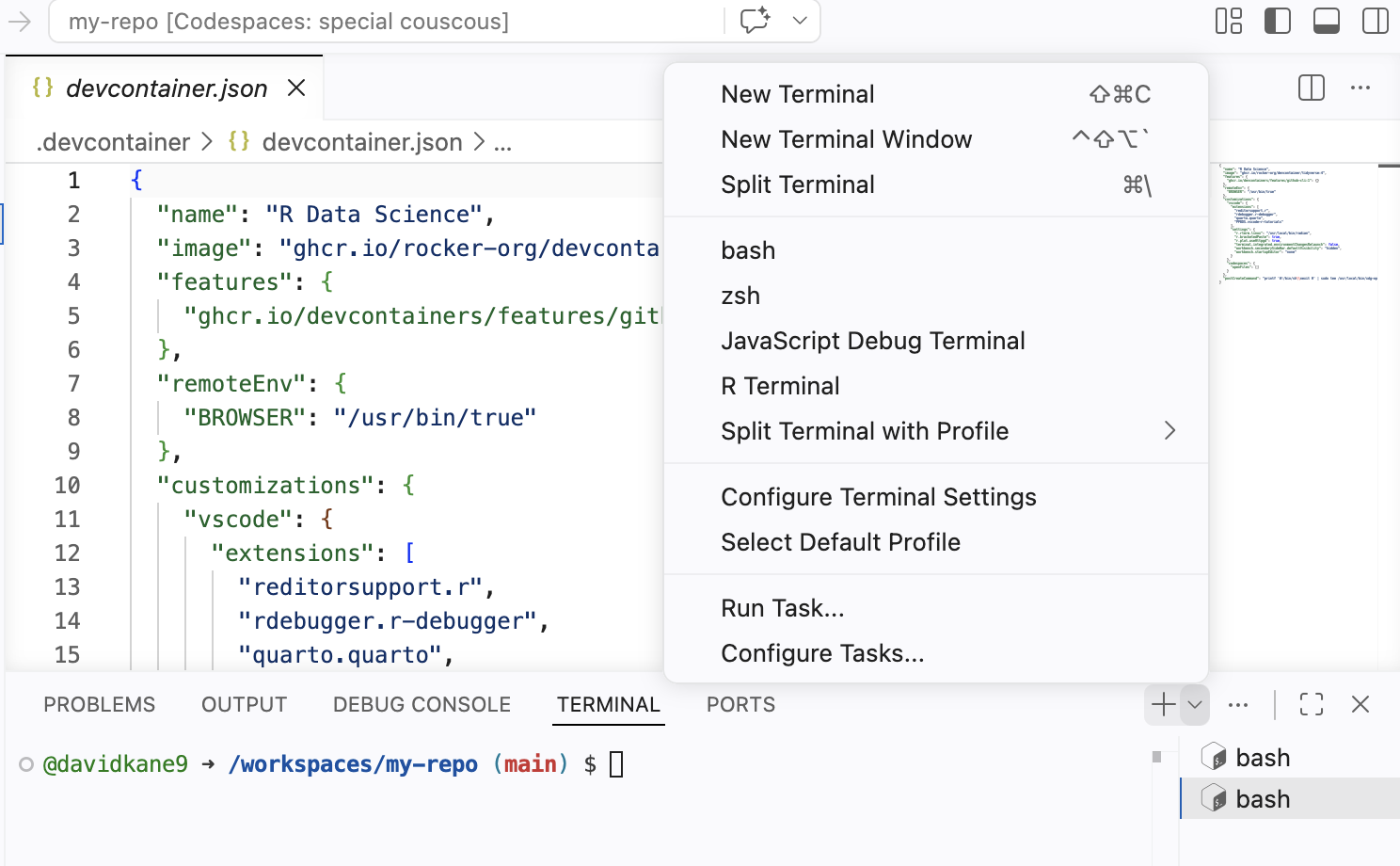Image resolution: width=1400 pixels, height=866 pixels.
Task: Expand the chat dropdown chevron
Action: [x=800, y=21]
